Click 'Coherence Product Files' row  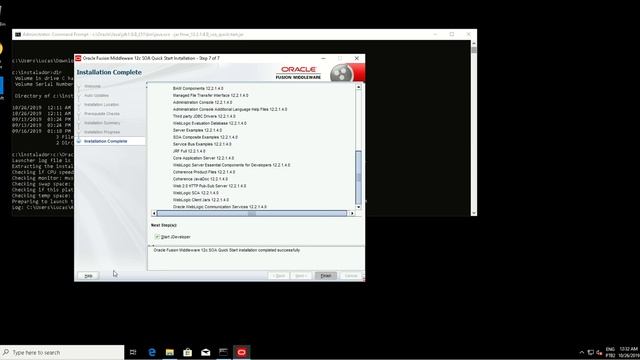click(x=204, y=172)
